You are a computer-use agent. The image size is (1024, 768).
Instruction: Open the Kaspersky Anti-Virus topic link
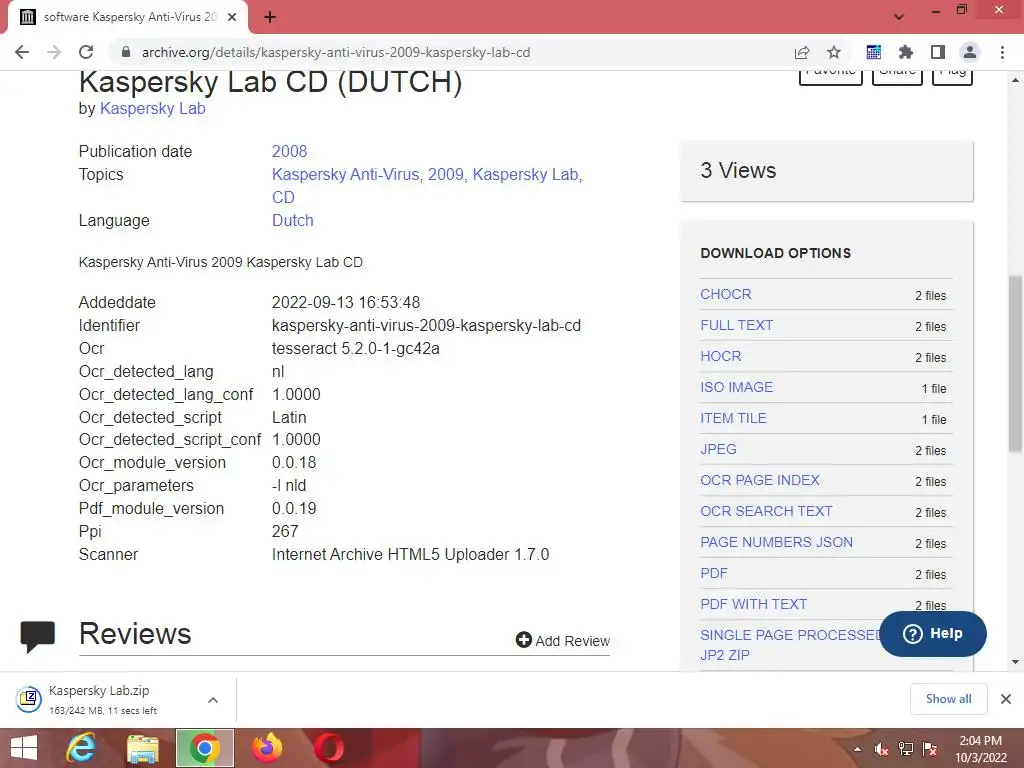[x=345, y=174]
